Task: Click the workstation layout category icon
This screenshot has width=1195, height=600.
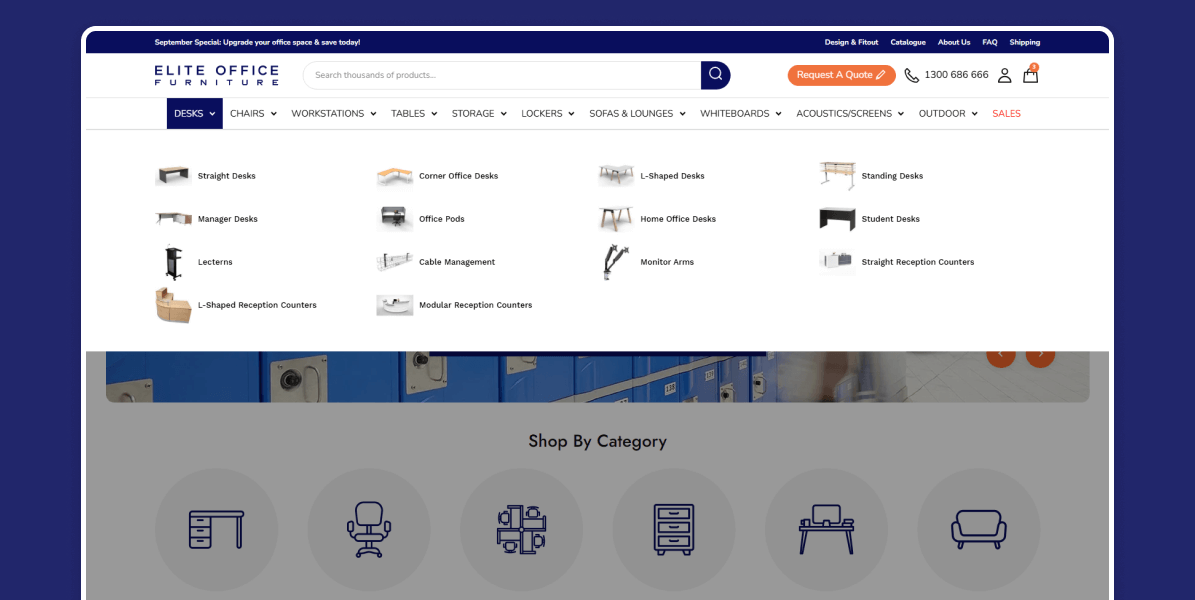Action: point(521,529)
